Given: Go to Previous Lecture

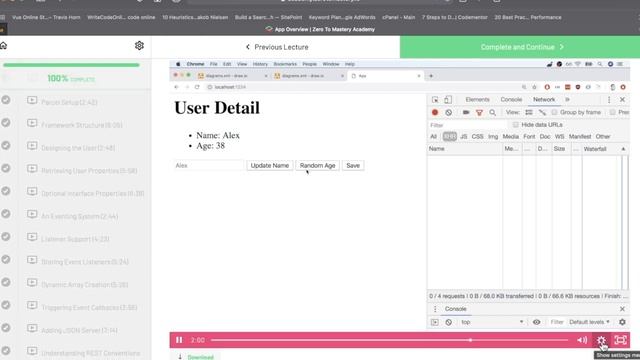Looking at the screenshot, I should [277, 47].
